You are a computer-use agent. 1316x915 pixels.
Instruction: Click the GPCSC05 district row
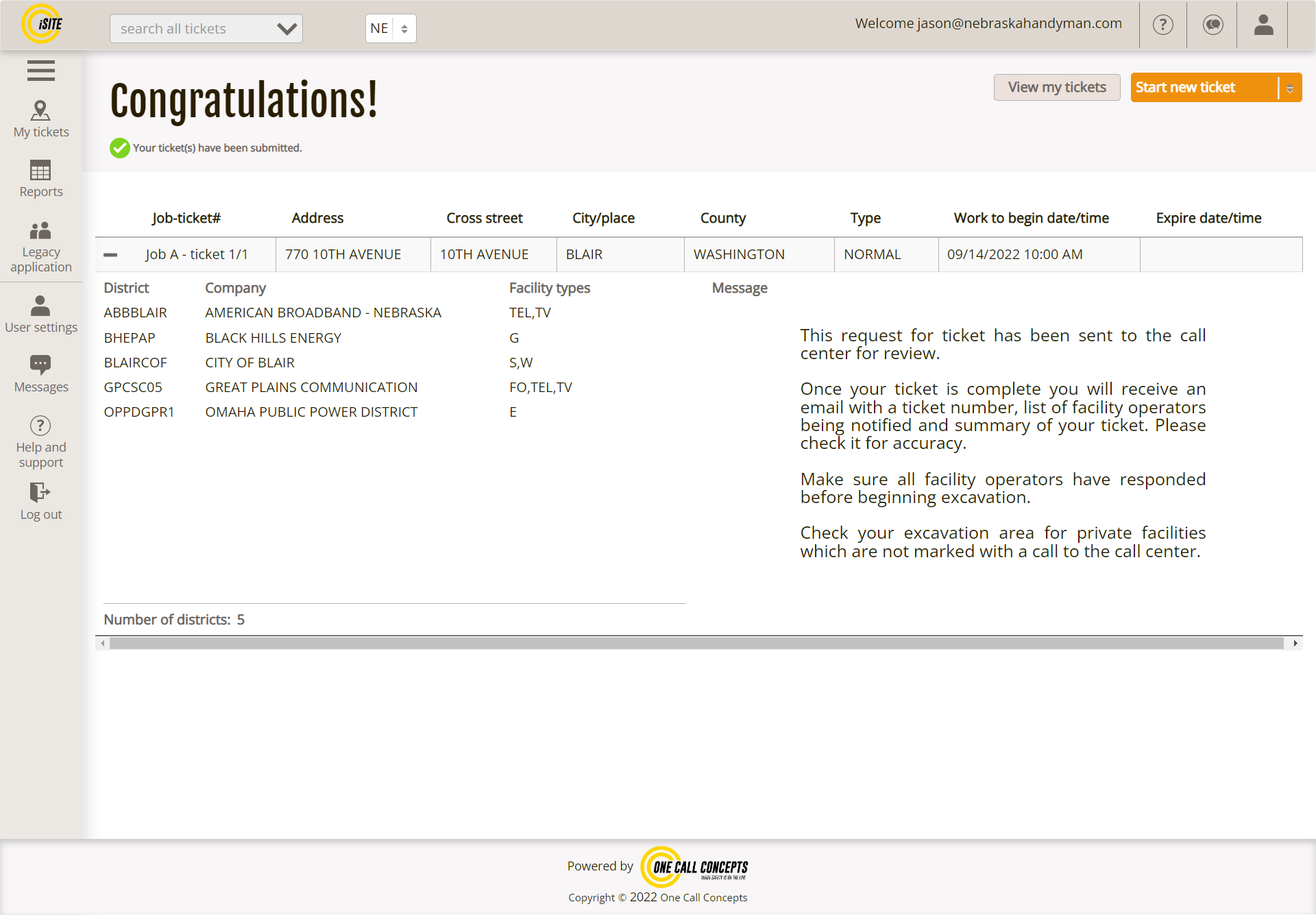coord(133,387)
